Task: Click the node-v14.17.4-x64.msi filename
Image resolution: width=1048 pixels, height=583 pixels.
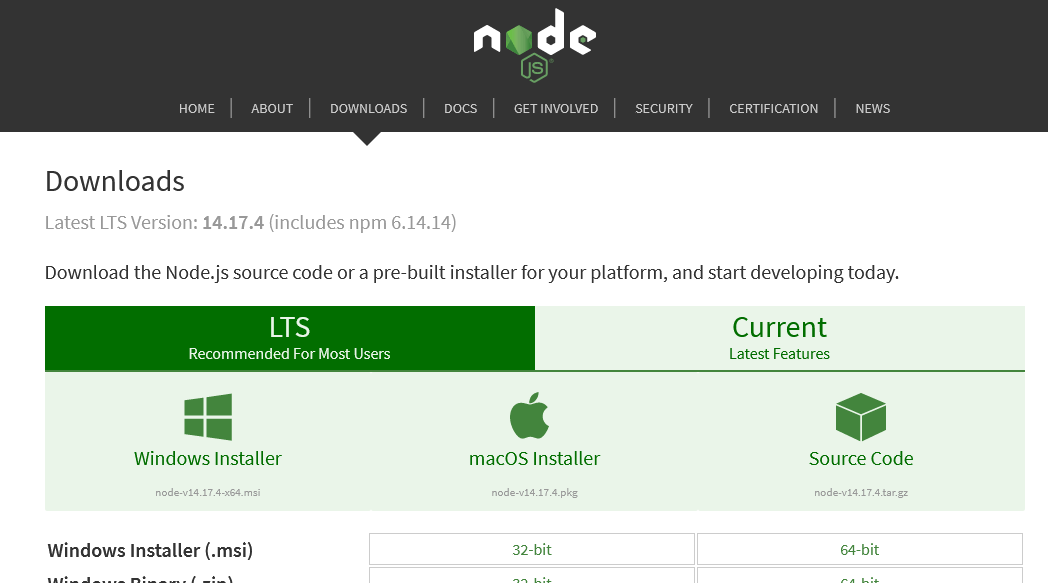Action: click(x=208, y=493)
